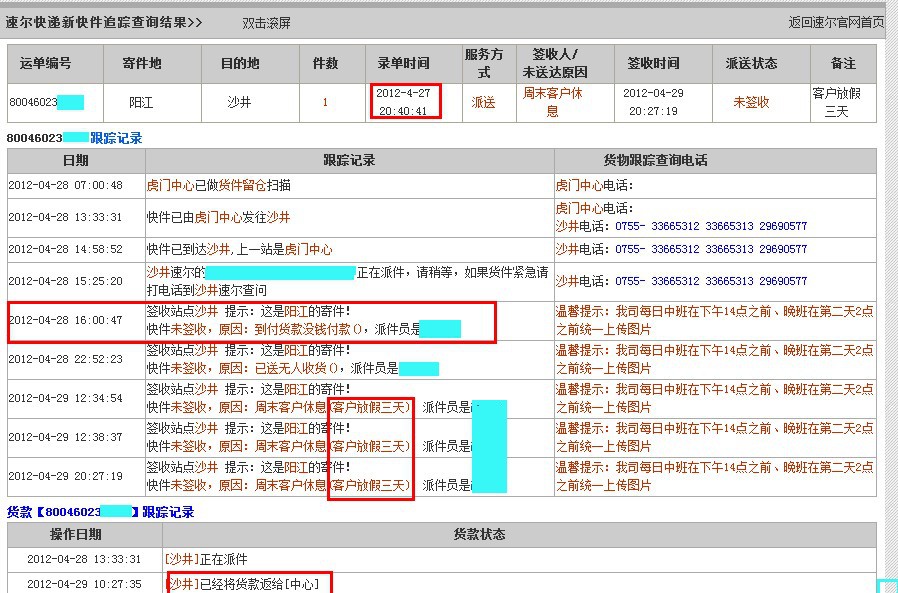Click the piece count 1 under 件数
This screenshot has height=593, width=898.
coord(325,103)
